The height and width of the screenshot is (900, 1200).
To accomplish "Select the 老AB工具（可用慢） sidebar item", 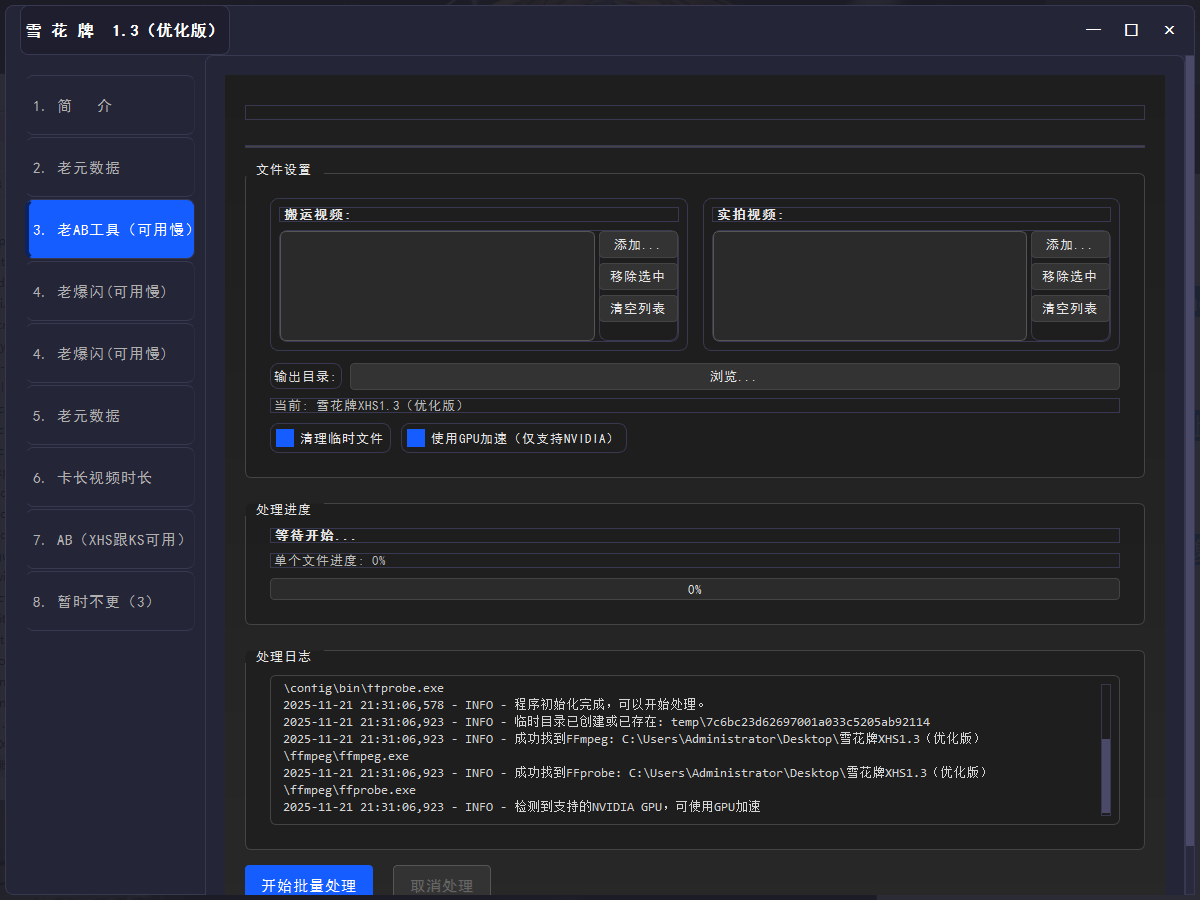I will [110, 229].
